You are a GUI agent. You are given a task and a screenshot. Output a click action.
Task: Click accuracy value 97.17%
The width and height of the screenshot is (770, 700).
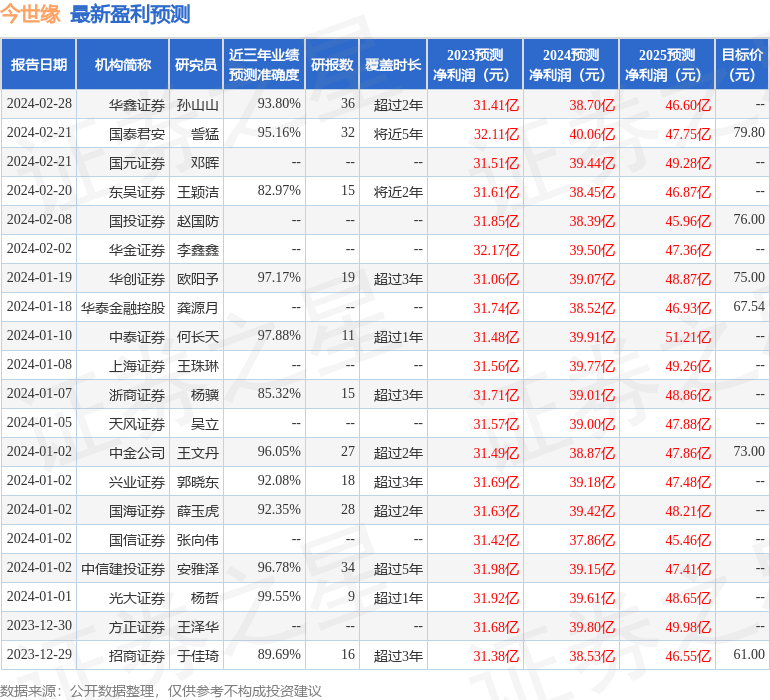pyautogui.click(x=279, y=278)
